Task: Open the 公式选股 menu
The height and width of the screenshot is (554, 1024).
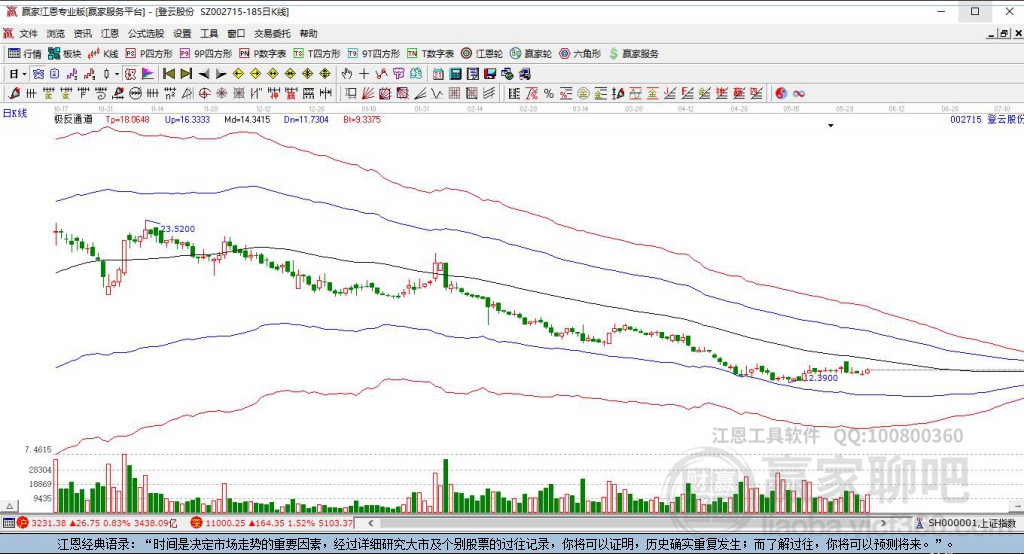Action: click(146, 33)
